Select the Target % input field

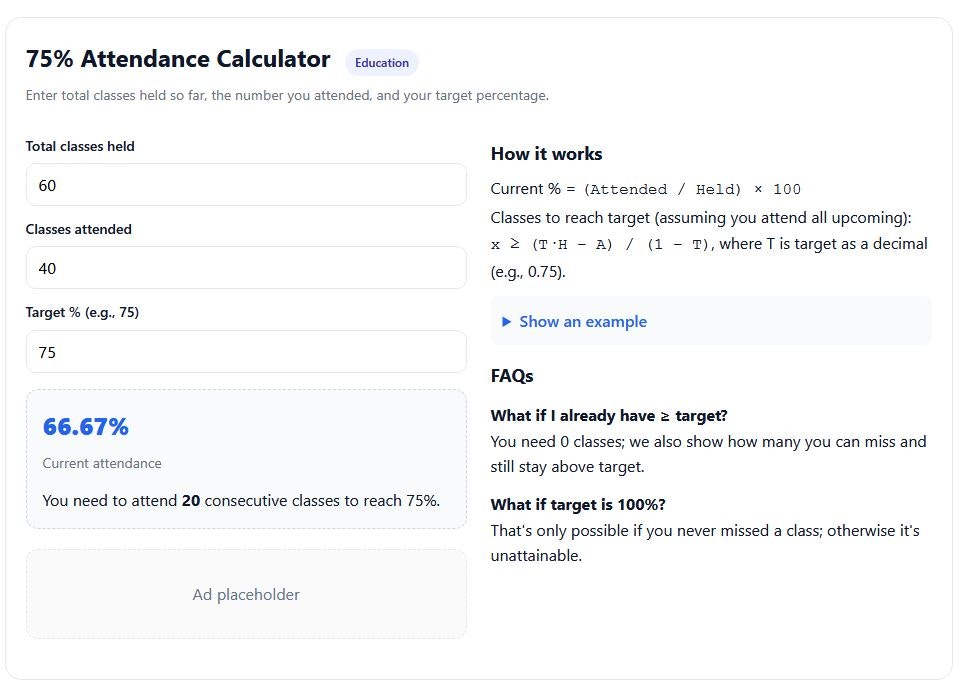[245, 351]
